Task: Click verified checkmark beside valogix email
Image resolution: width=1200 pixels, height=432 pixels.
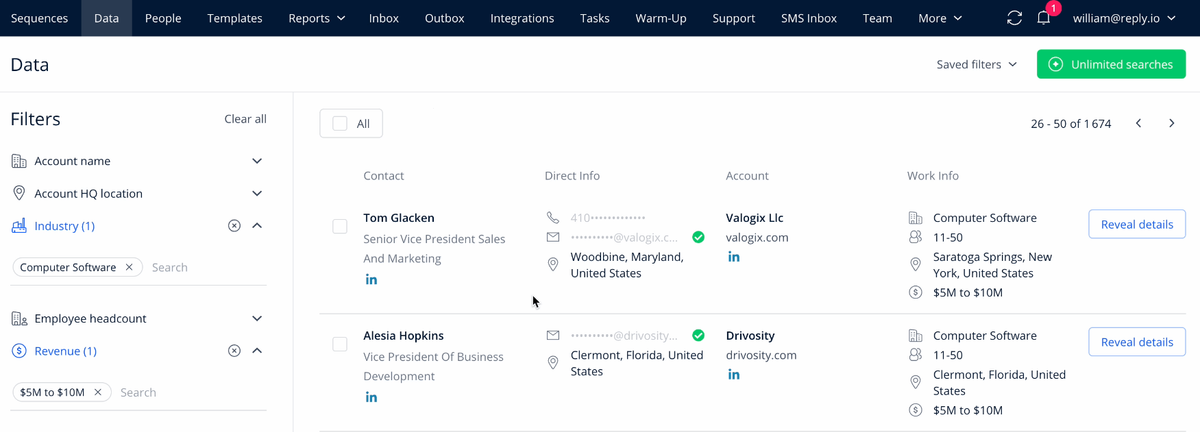Action: click(698, 238)
